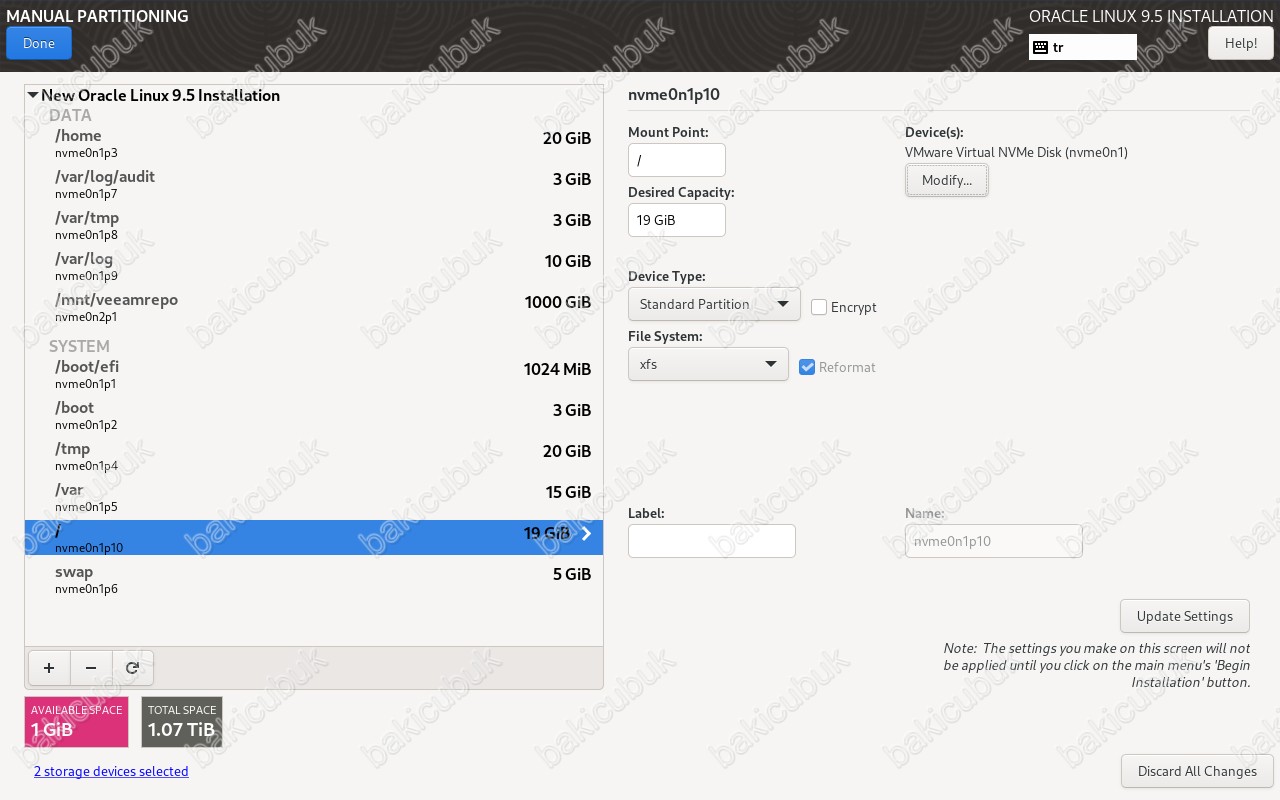The width and height of the screenshot is (1280, 800).
Task: Select the root / nvme0n1p10 row
Action: pyautogui.click(x=314, y=538)
